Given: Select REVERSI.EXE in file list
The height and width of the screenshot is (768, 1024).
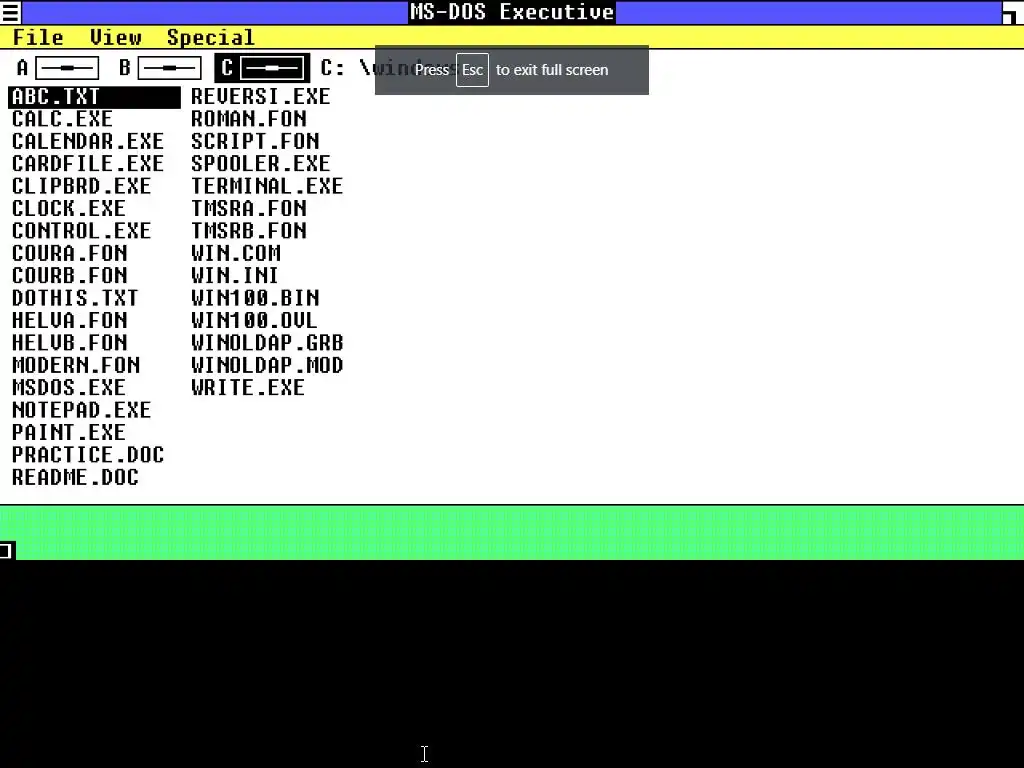Looking at the screenshot, I should click(x=261, y=97).
